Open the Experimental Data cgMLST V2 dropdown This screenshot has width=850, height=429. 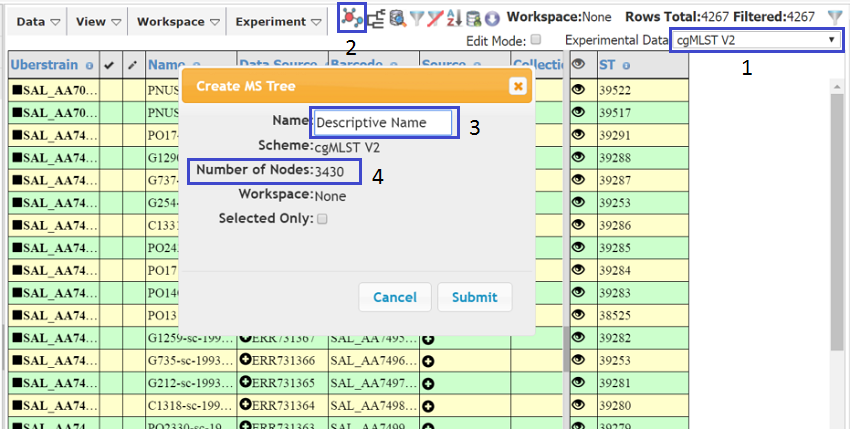click(x=757, y=40)
